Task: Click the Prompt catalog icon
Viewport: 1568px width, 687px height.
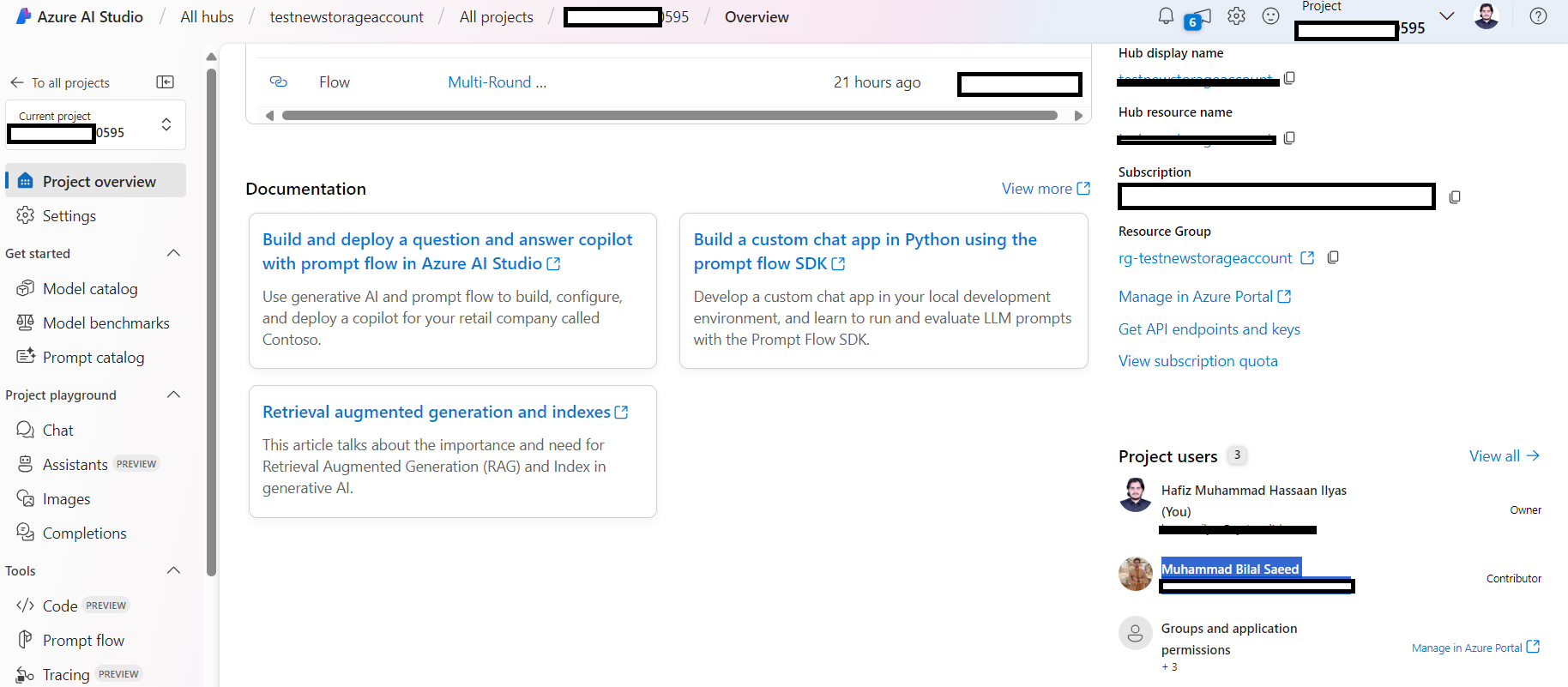Action: click(26, 357)
